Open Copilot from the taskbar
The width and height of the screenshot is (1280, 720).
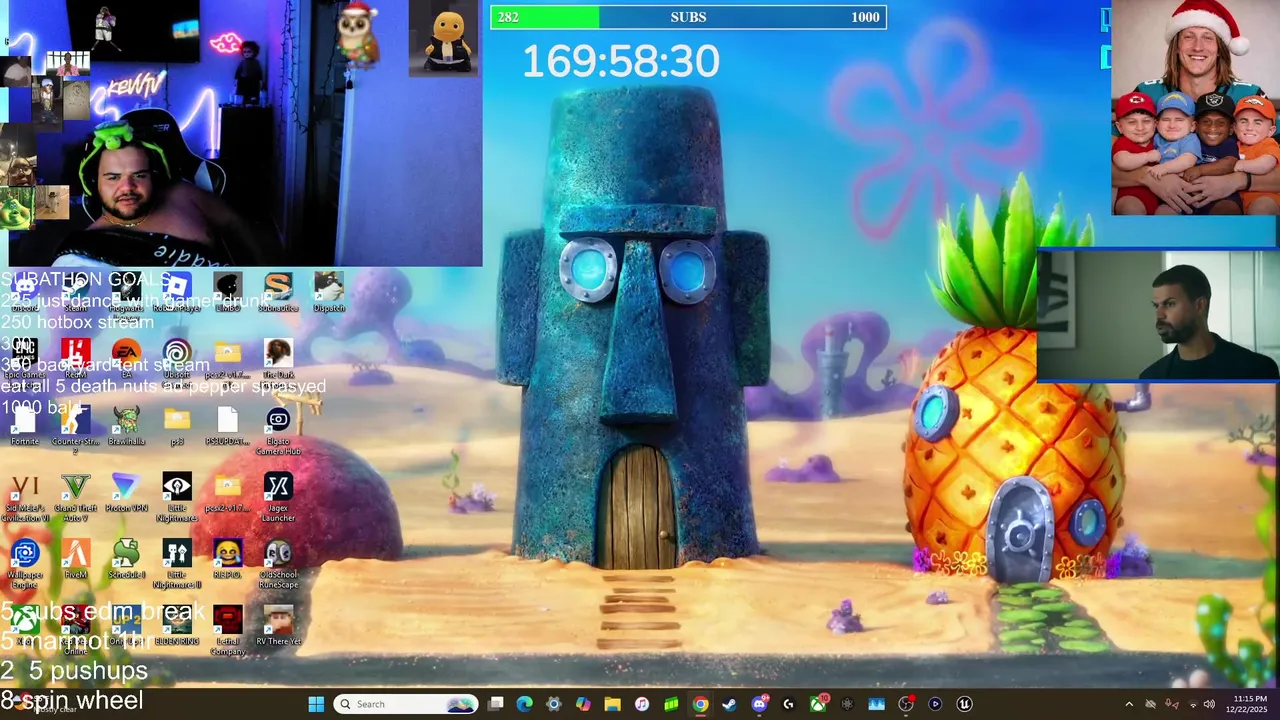pyautogui.click(x=583, y=704)
